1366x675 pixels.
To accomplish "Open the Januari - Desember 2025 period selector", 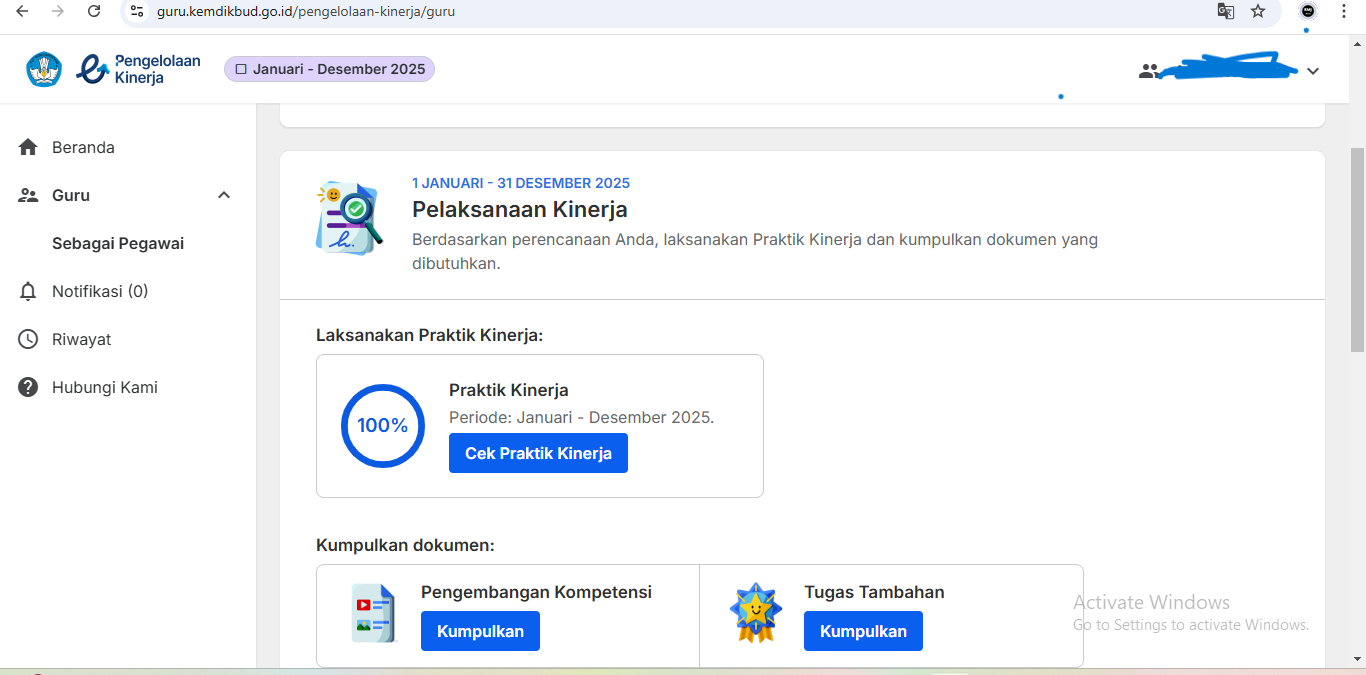I will point(329,69).
